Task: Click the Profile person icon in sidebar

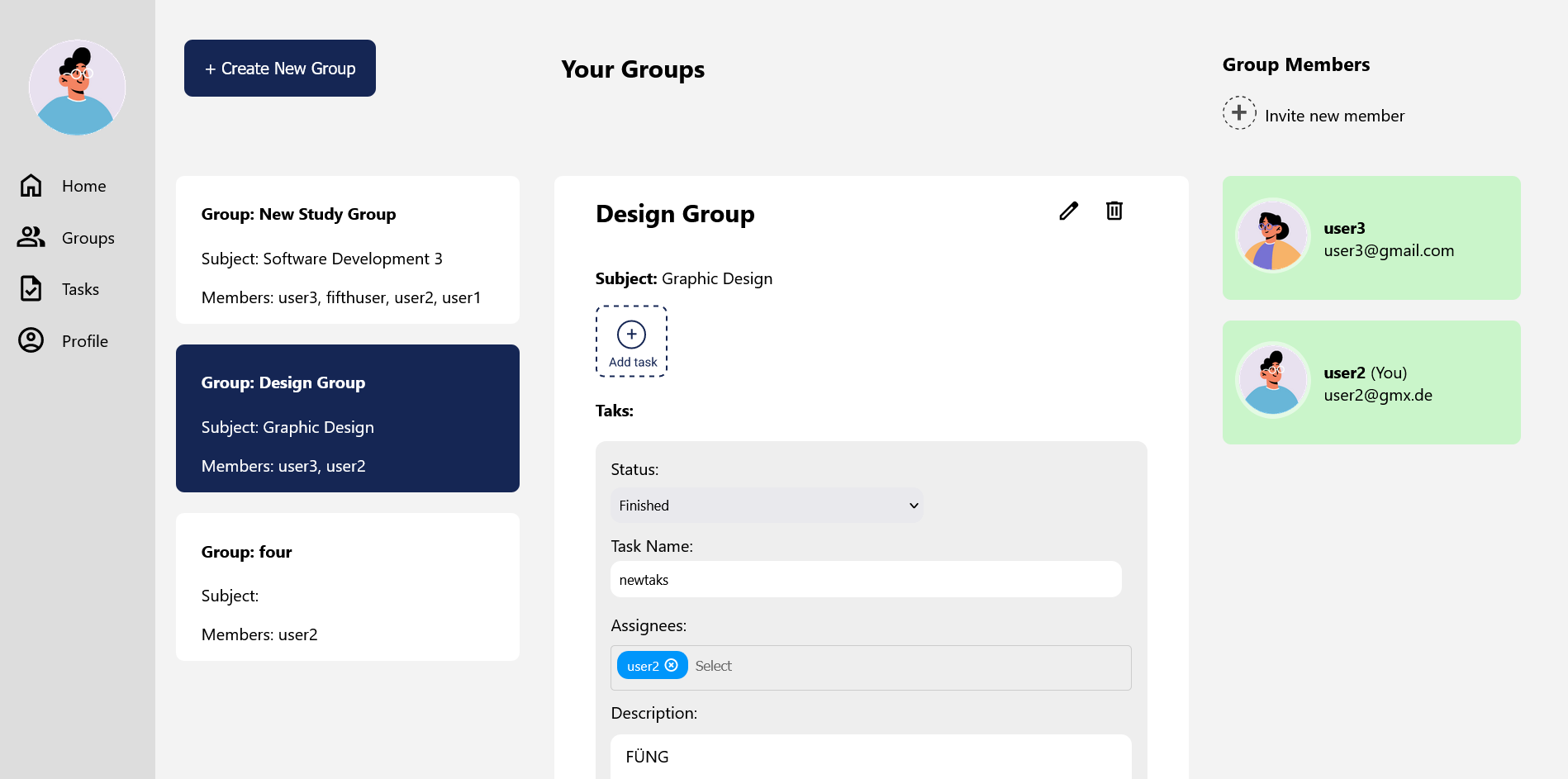Action: click(x=31, y=340)
